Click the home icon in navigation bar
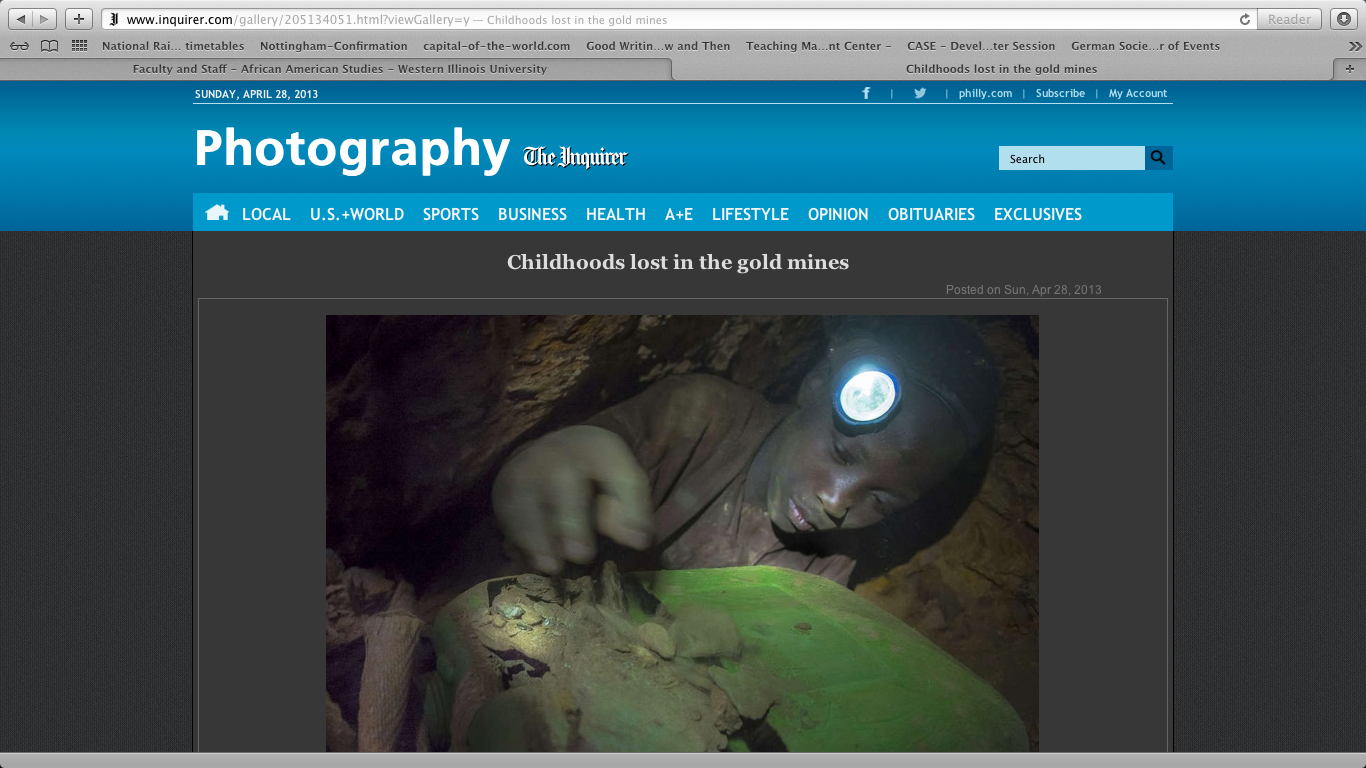This screenshot has height=768, width=1366. click(x=216, y=213)
